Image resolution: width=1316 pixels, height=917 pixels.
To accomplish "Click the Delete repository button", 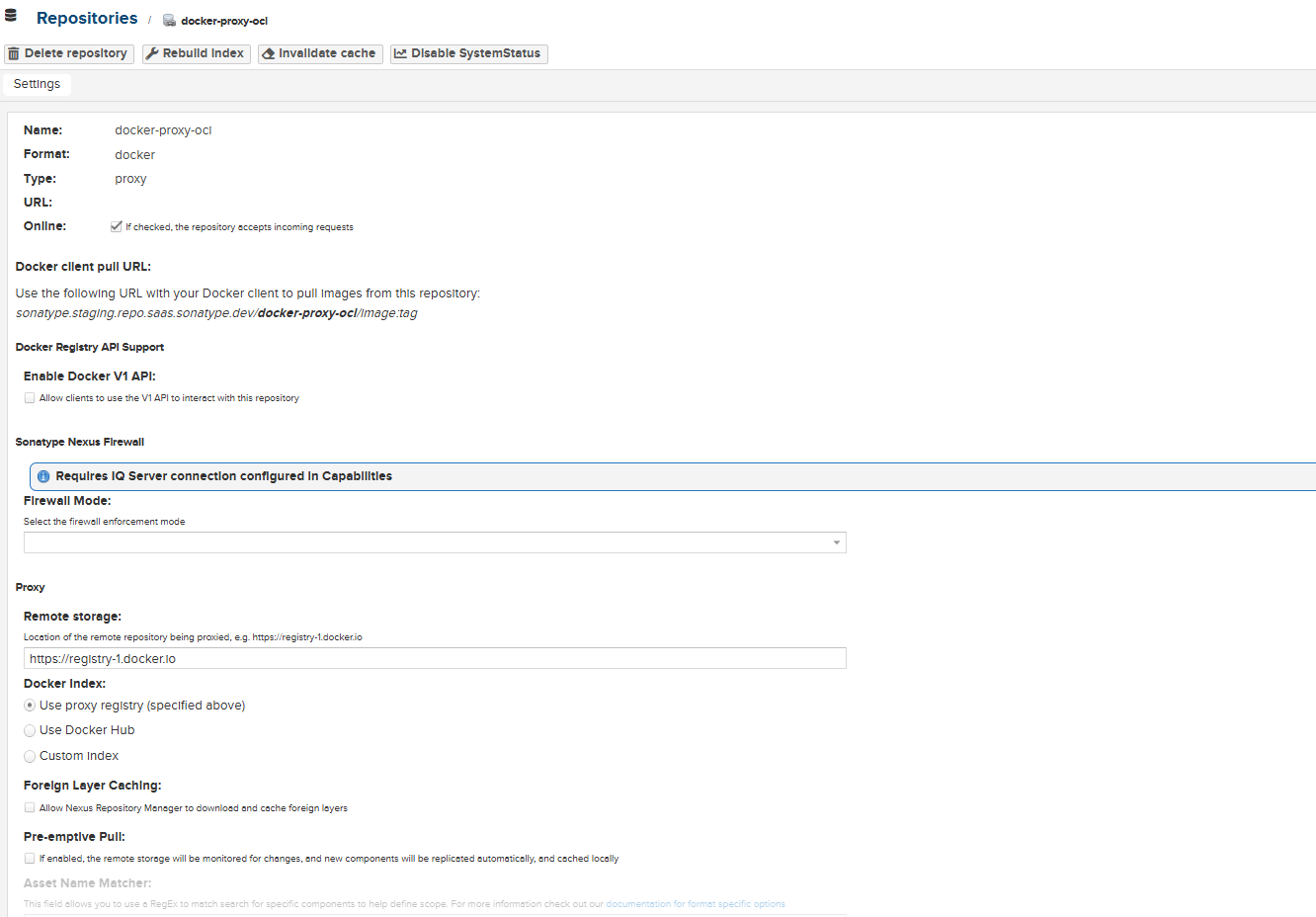I will 69,53.
